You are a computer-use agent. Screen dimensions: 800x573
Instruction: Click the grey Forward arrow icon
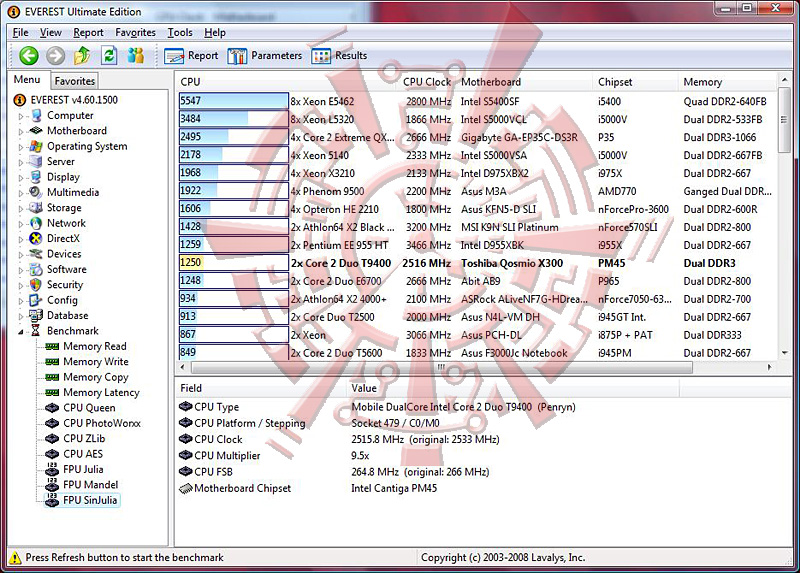[x=56, y=56]
